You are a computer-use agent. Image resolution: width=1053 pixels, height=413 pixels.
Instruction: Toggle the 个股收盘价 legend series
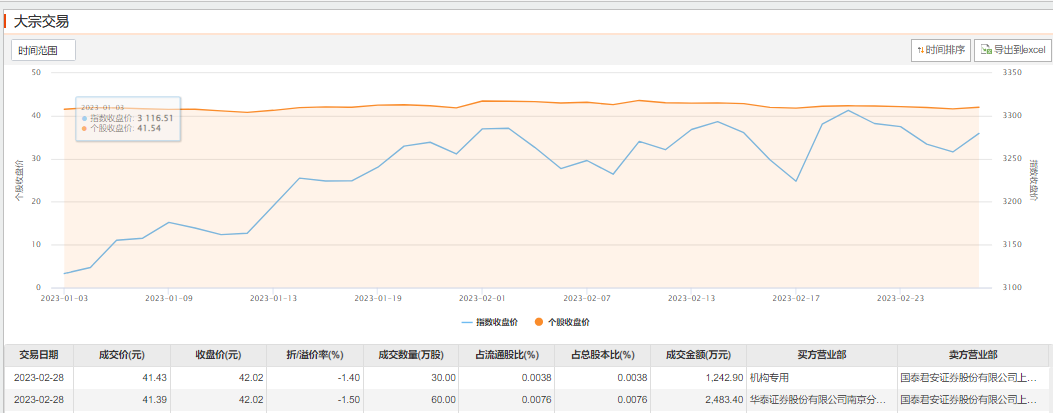pos(561,322)
